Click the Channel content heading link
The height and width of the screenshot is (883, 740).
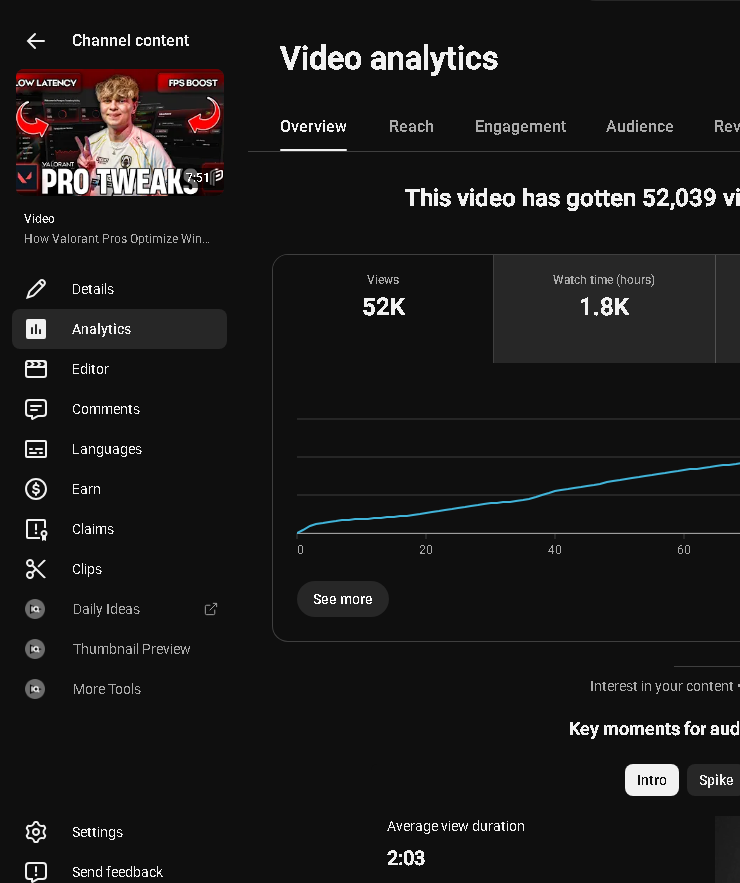pos(131,41)
